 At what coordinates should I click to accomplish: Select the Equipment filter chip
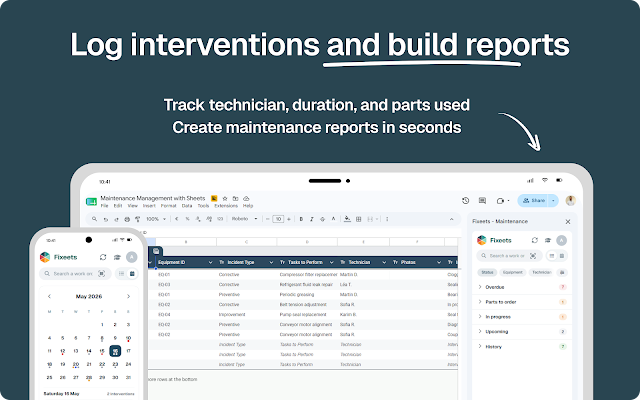click(x=513, y=272)
